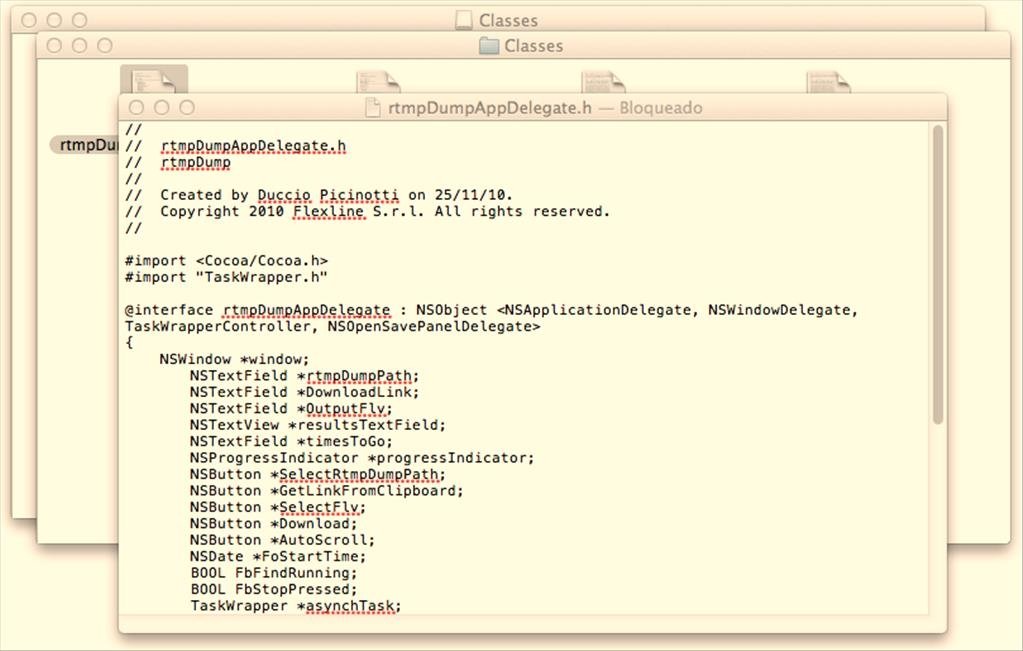Image resolution: width=1023 pixels, height=651 pixels.
Task: Minimize the rtmpDumpAppDelegate.h window
Action: (x=162, y=108)
